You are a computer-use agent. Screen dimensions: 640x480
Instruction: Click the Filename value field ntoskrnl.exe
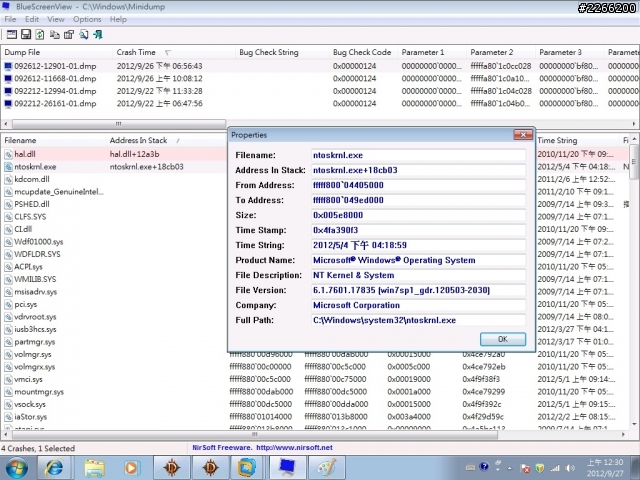tap(418, 155)
